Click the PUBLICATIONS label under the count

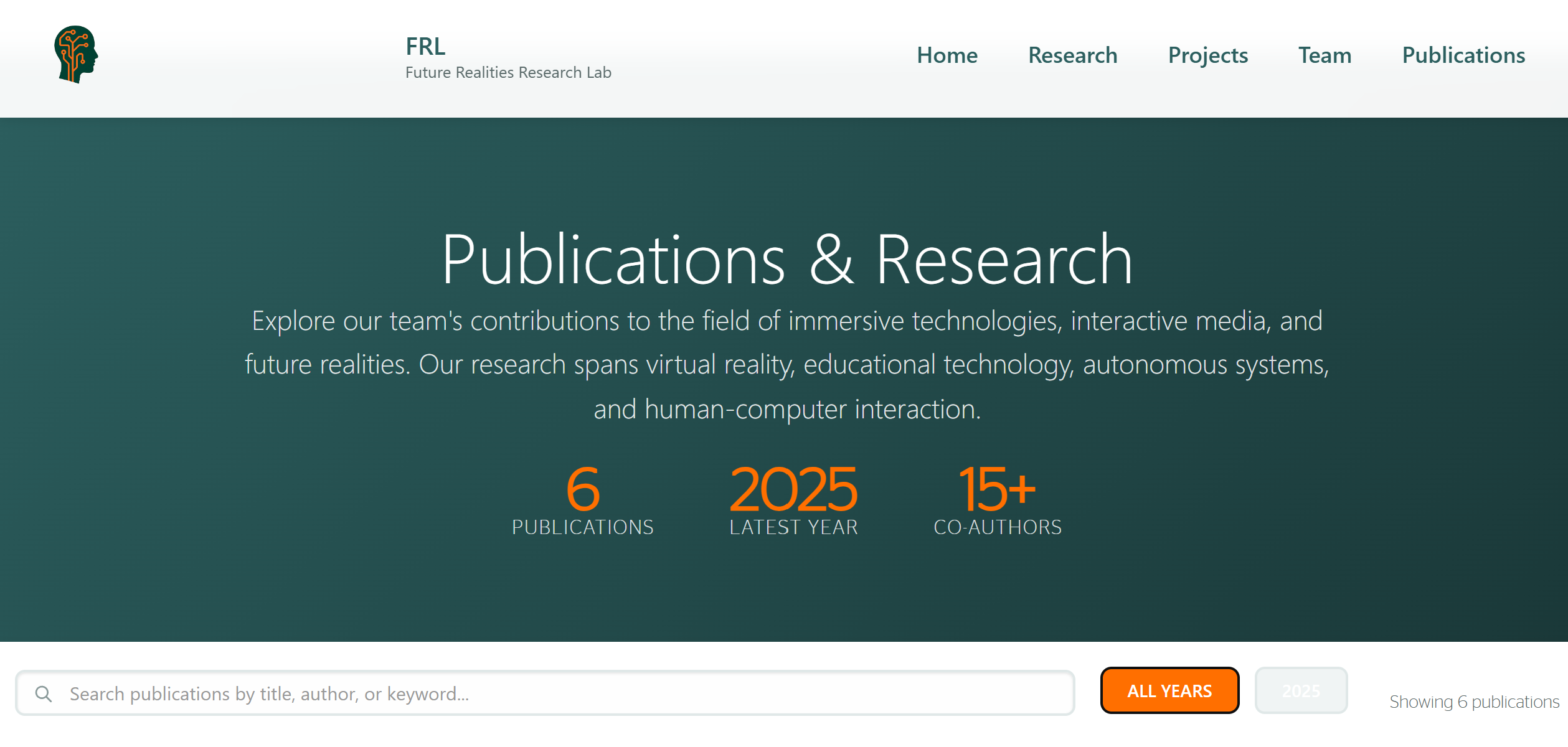[582, 527]
